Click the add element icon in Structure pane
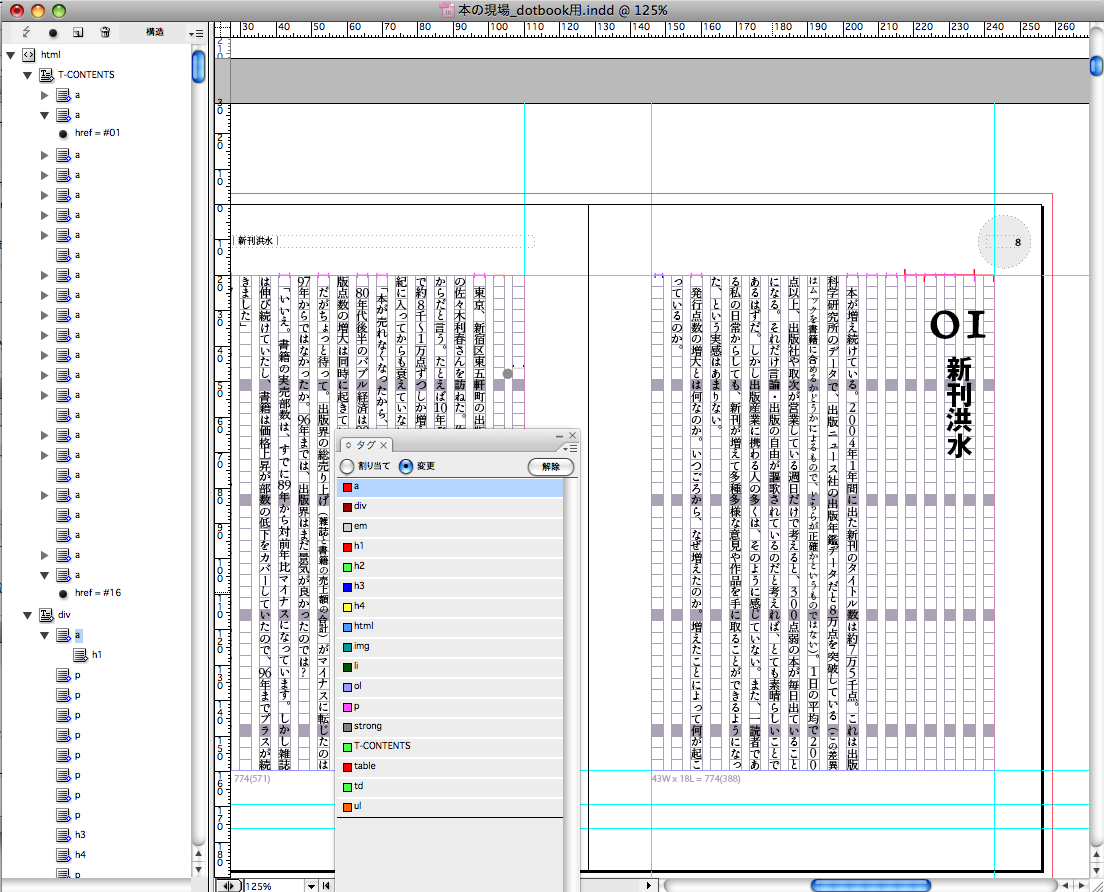 coord(78,32)
